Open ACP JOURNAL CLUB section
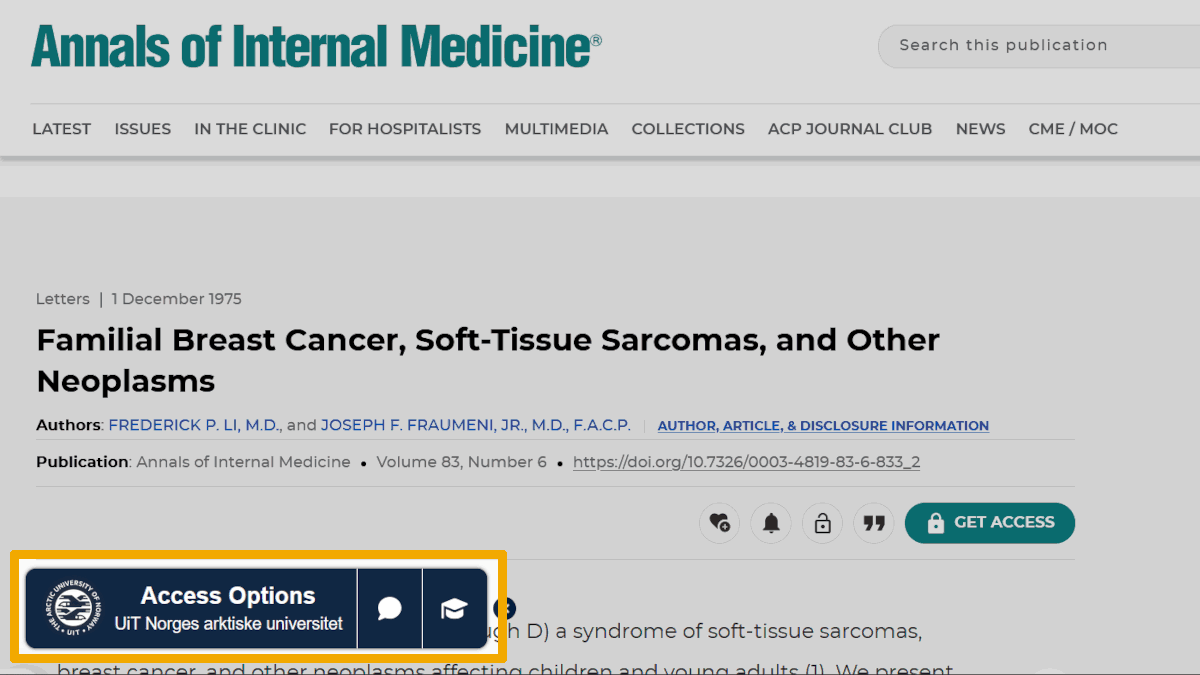The image size is (1200, 675). [850, 129]
